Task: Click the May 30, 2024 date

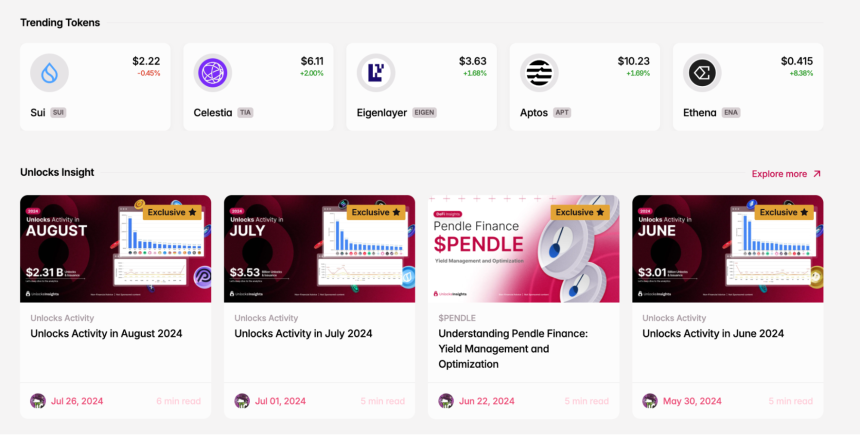Action: coord(692,402)
